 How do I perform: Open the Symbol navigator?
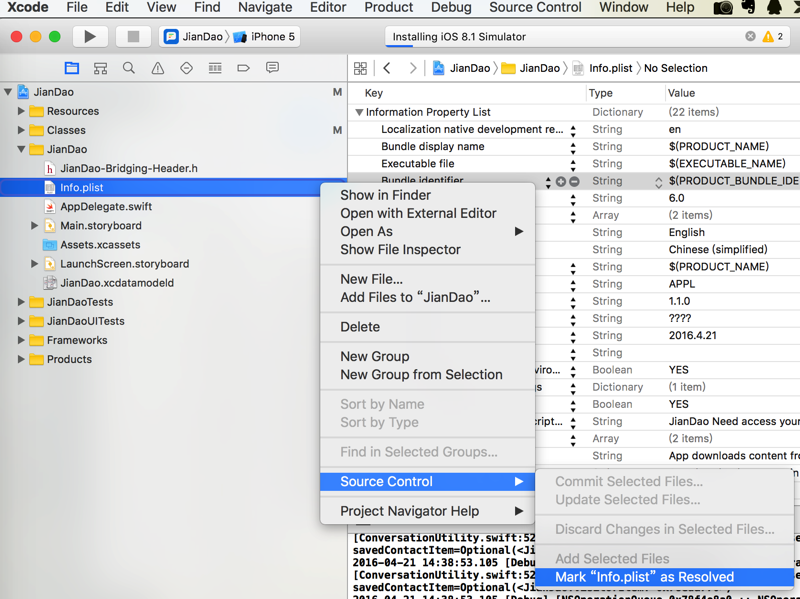click(101, 68)
